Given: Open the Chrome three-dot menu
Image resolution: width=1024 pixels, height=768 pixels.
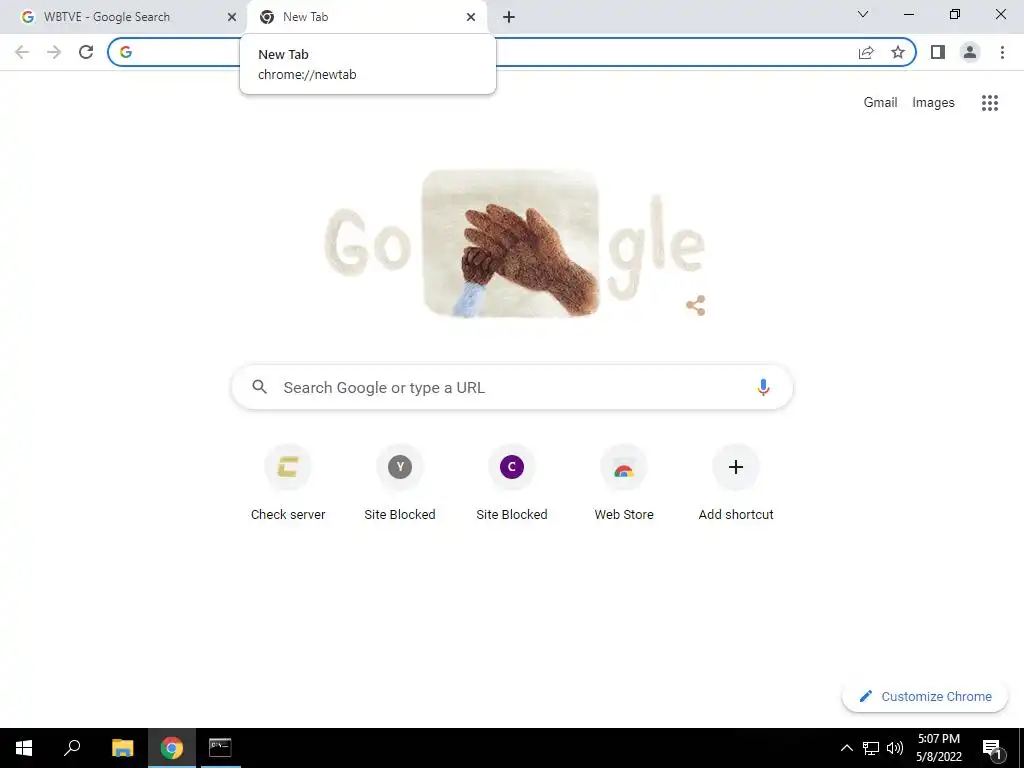Looking at the screenshot, I should (x=1002, y=52).
